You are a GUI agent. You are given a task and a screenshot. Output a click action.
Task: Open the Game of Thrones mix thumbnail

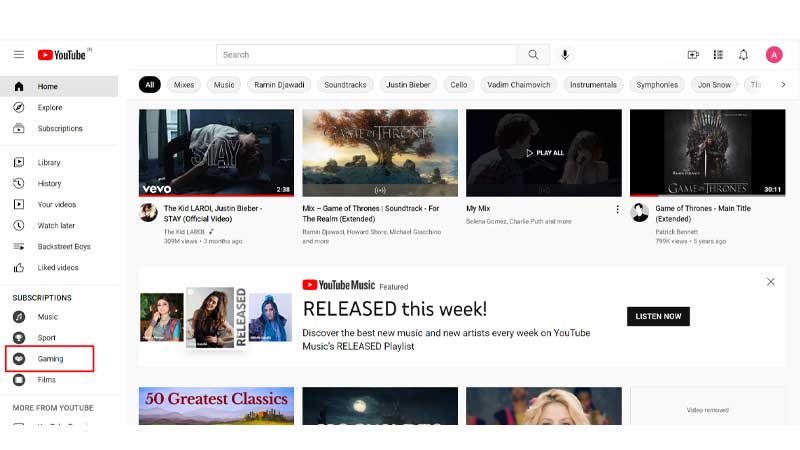coord(380,153)
